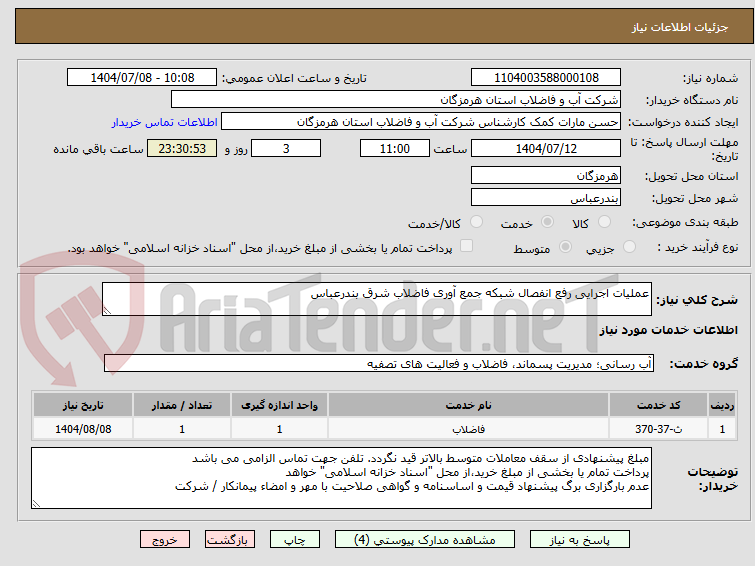Click the جزئیات اطلاعات نیاز page title
The image size is (755, 566).
pyautogui.click(x=679, y=27)
